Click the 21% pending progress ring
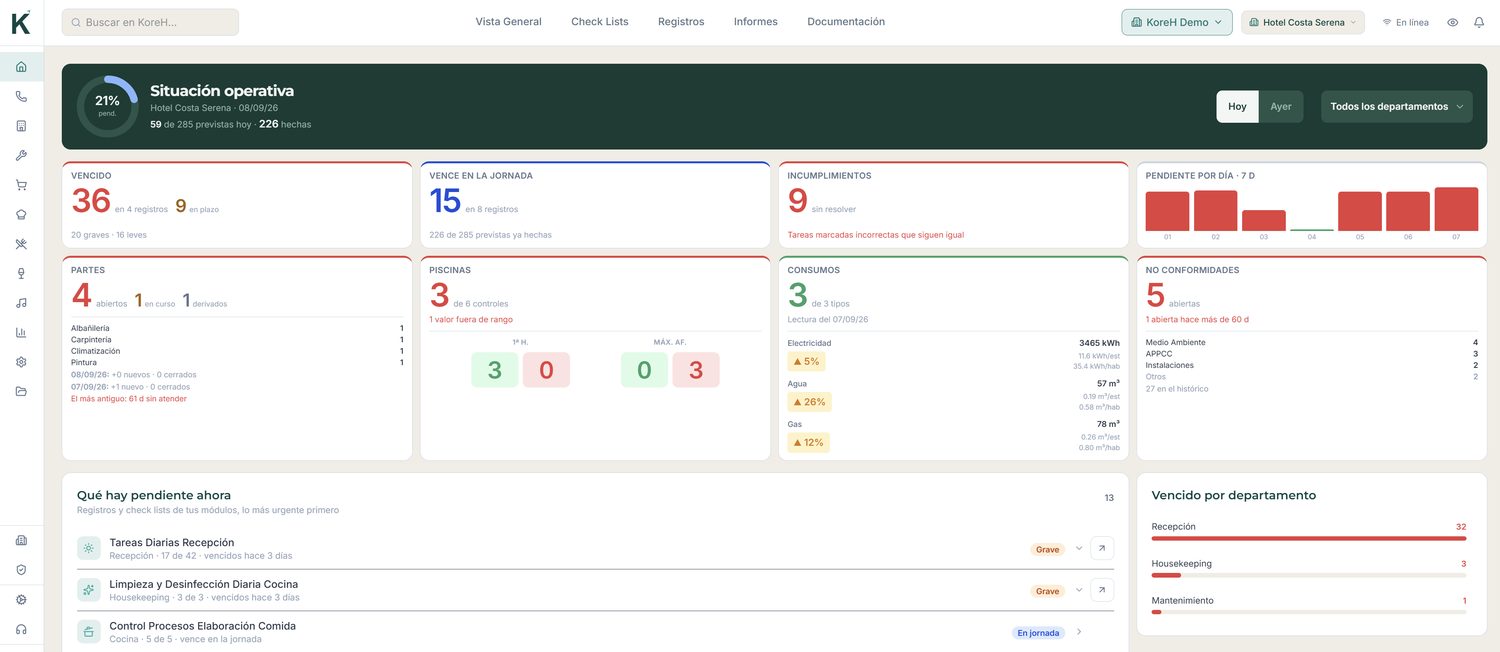The height and width of the screenshot is (652, 1500). [107, 106]
